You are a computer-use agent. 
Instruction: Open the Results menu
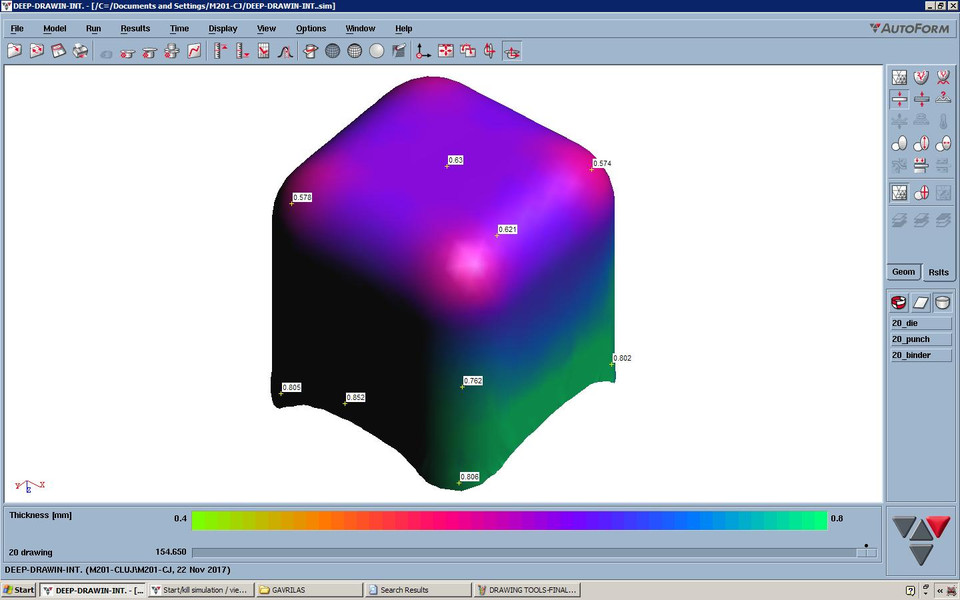click(135, 28)
